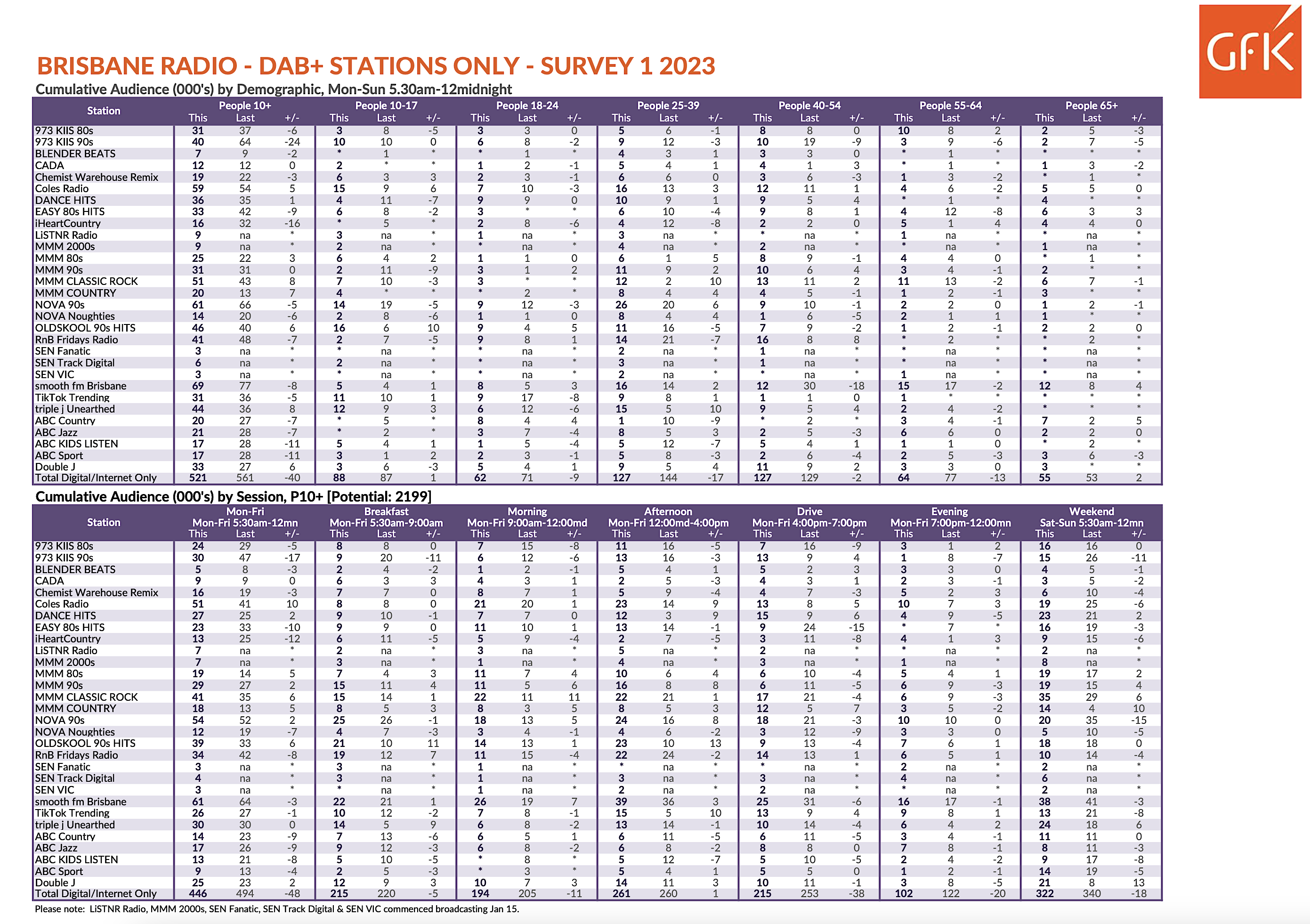Click the Evening session column header
This screenshot has width=1310, height=924.
point(950,512)
